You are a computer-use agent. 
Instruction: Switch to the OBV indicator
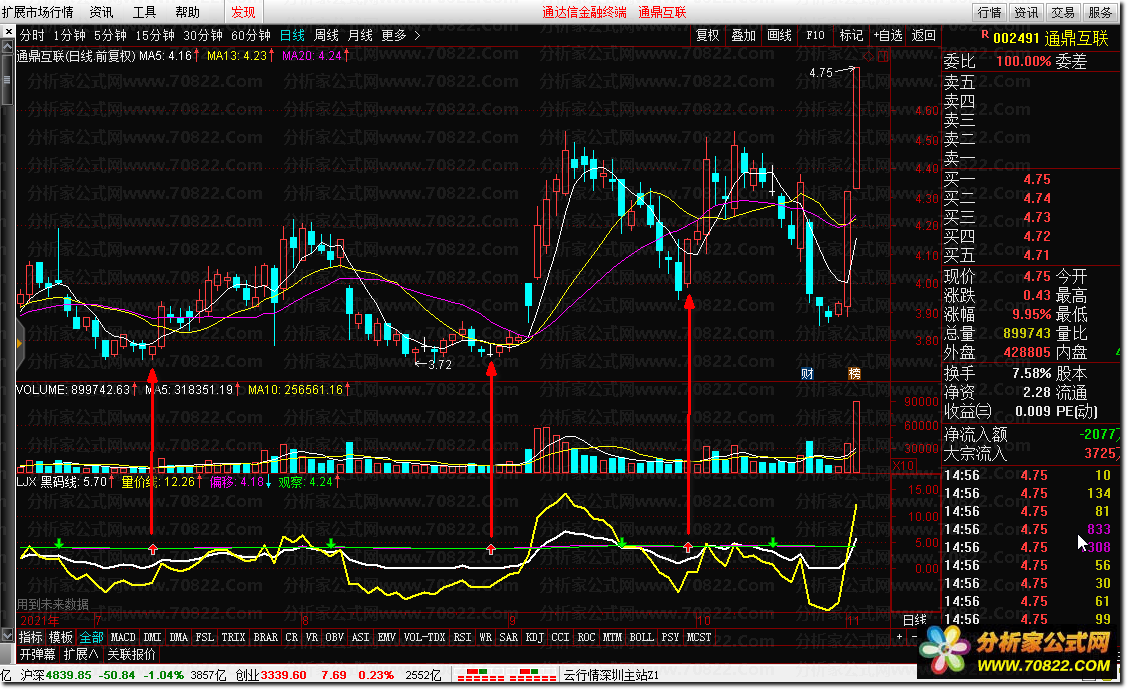coord(334,637)
